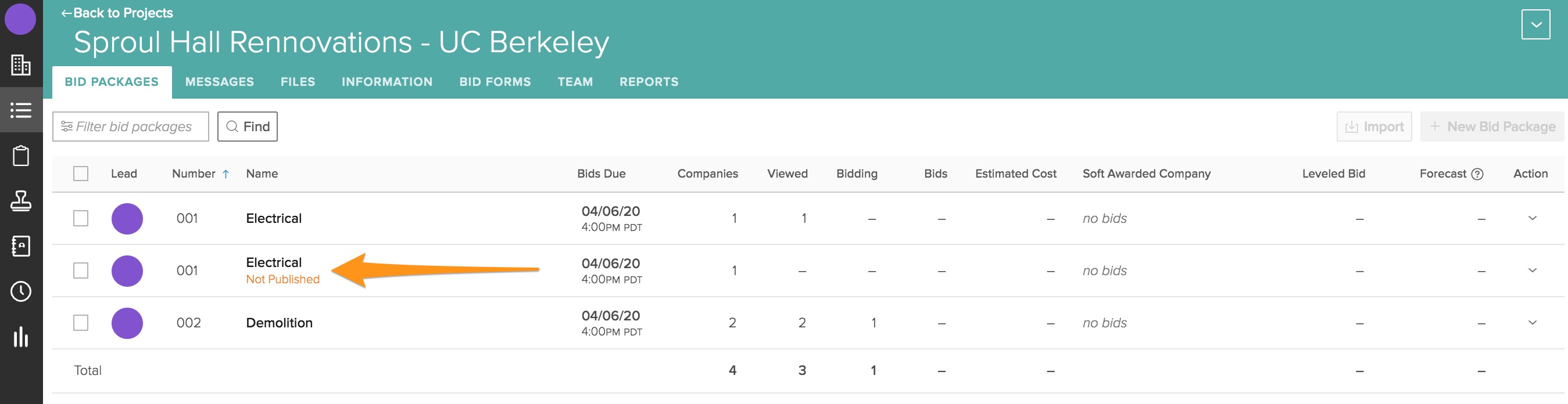Open the address book sidebar icon

(21, 246)
